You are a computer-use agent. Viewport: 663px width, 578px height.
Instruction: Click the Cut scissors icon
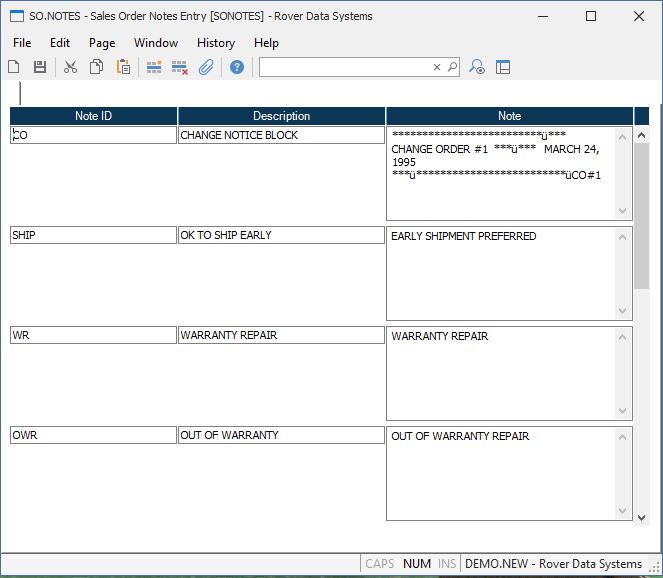pos(70,67)
